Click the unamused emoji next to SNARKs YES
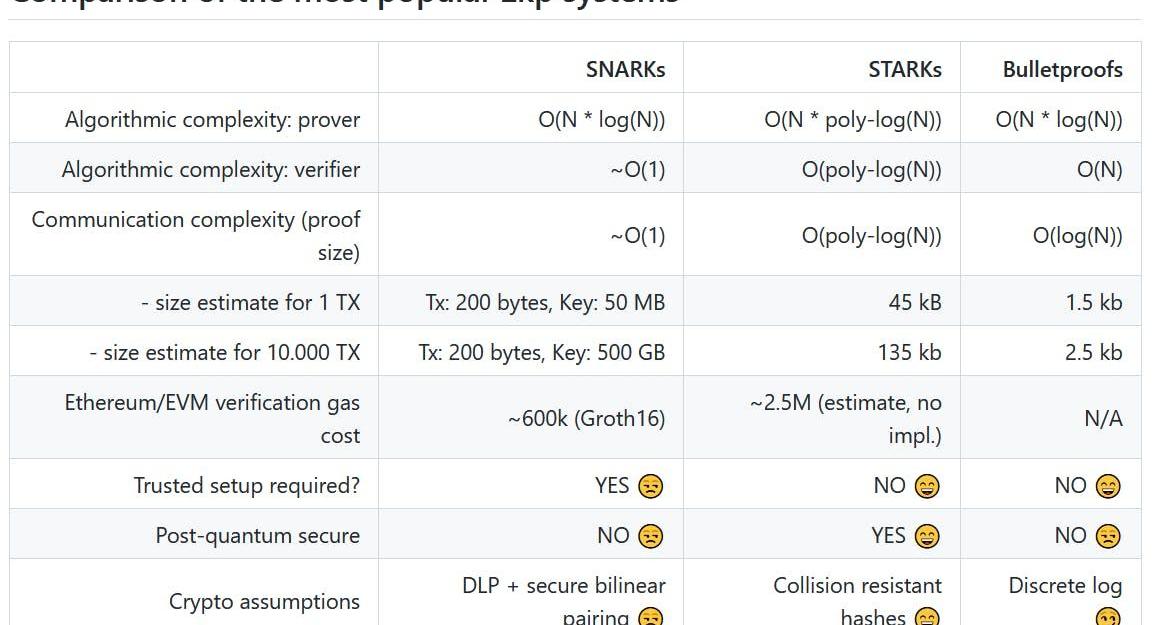The height and width of the screenshot is (625, 1154). tap(651, 486)
